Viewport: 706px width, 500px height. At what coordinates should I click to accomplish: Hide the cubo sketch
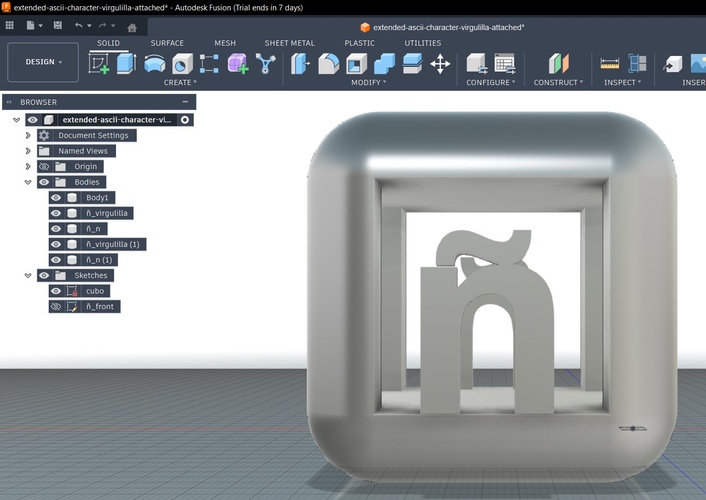55,291
